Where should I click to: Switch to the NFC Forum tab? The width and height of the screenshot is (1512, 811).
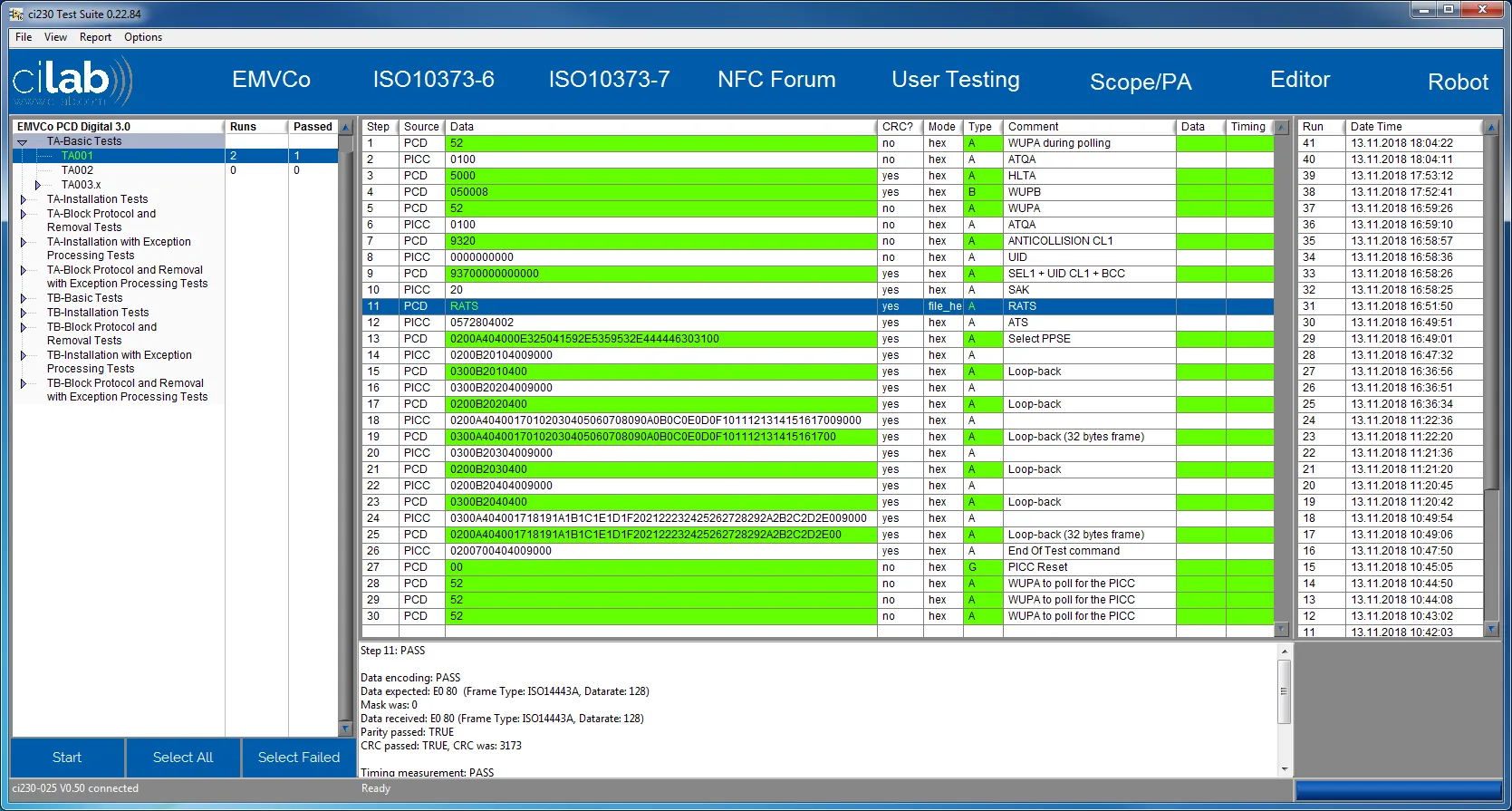click(776, 80)
